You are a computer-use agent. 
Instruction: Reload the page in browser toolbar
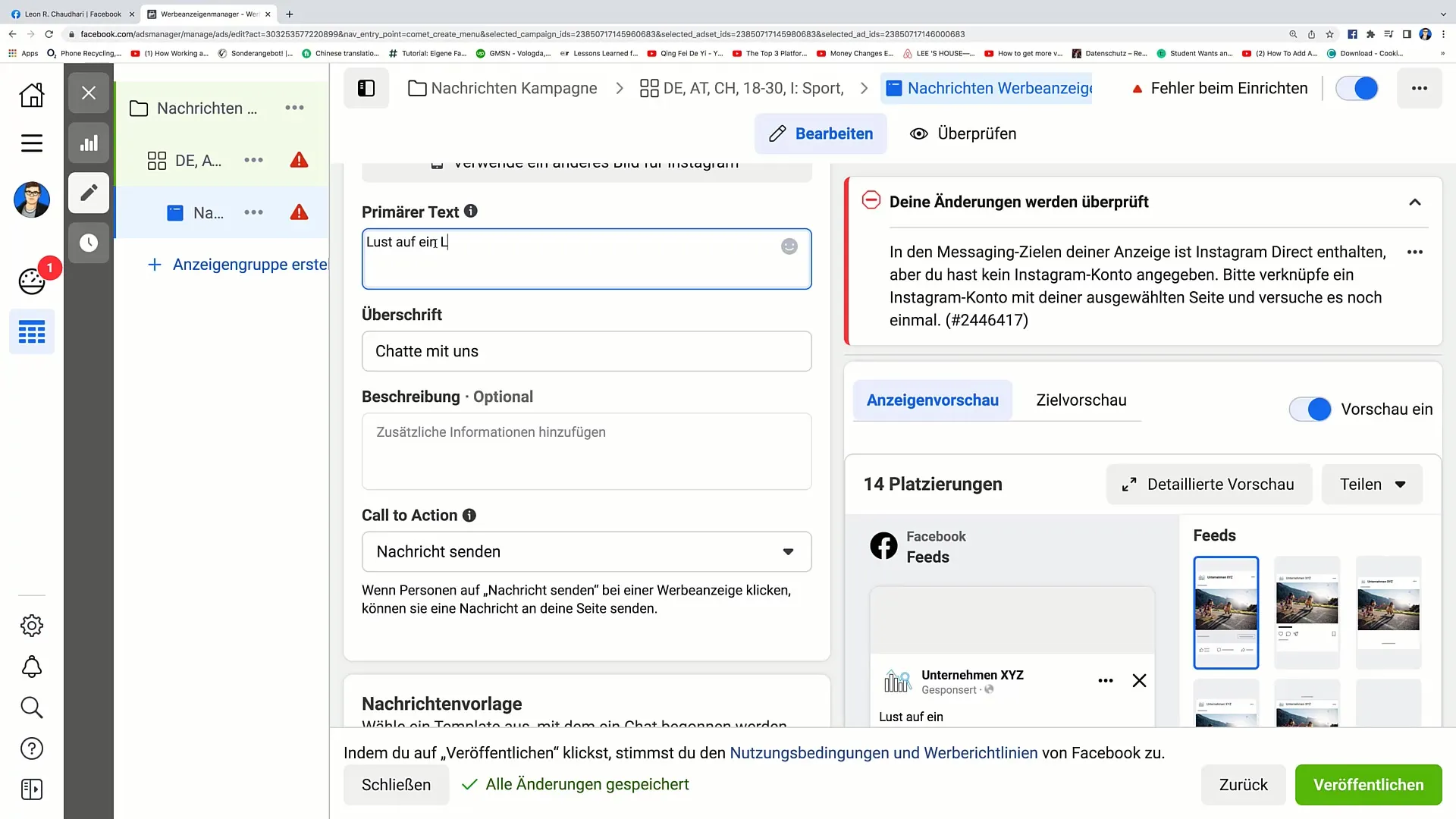point(49,34)
